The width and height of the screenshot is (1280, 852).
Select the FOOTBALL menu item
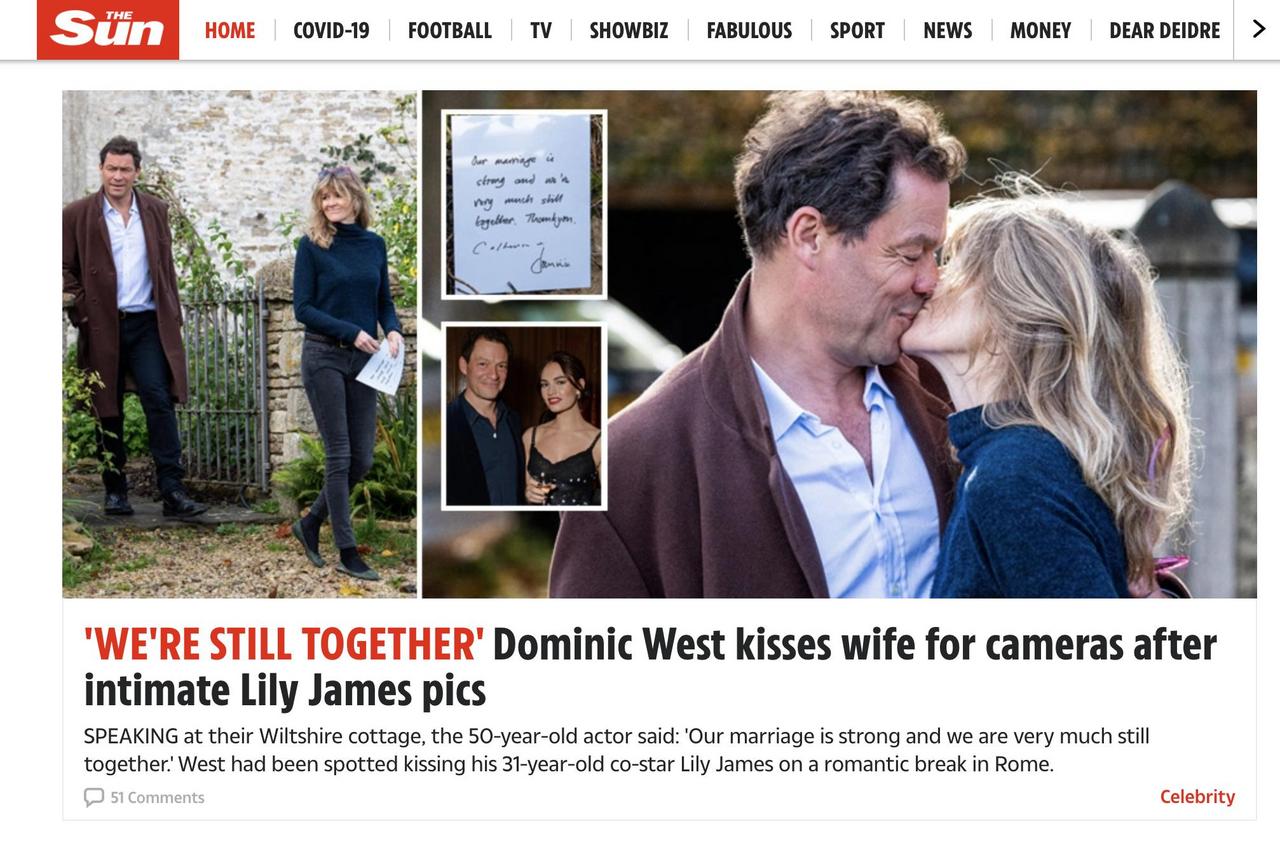(450, 31)
